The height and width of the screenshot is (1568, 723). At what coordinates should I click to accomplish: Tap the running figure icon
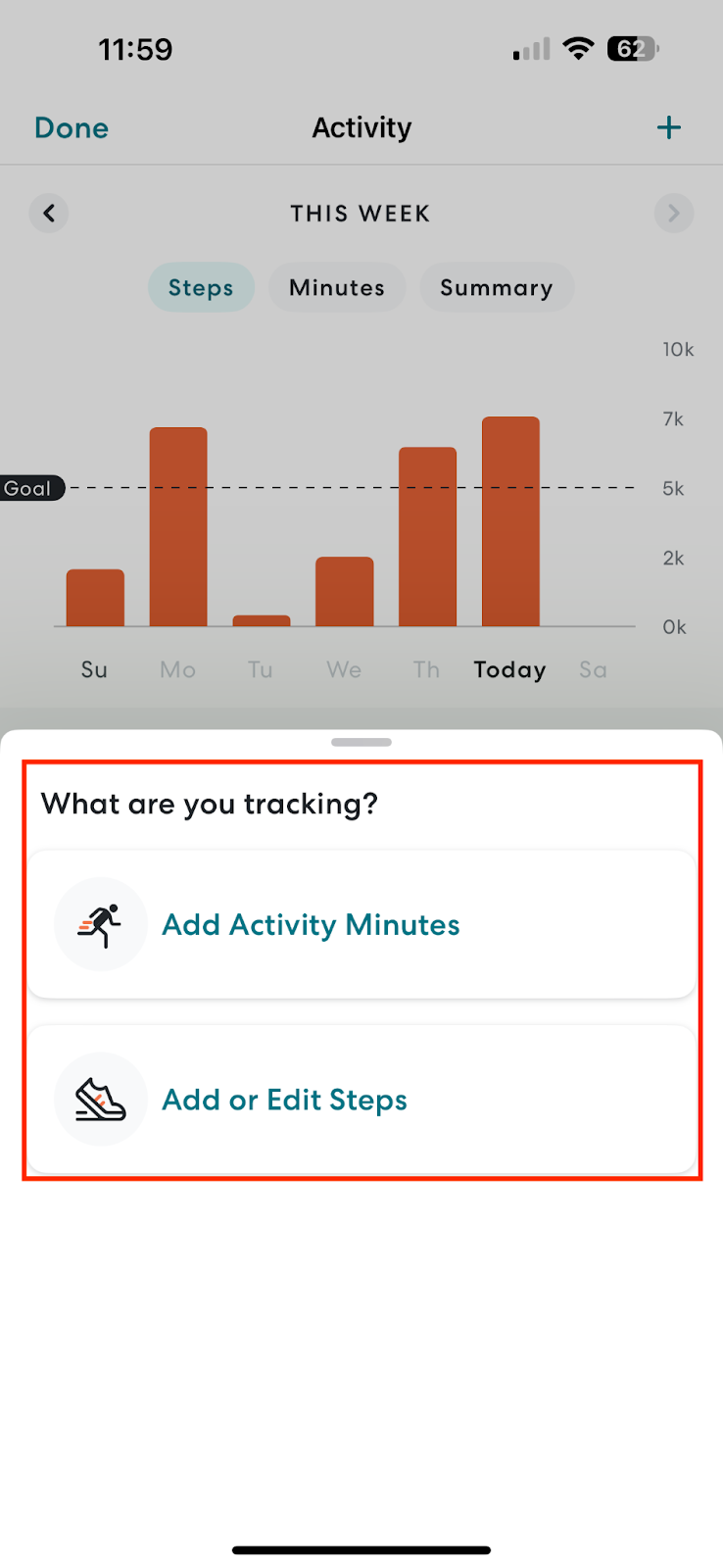click(101, 924)
